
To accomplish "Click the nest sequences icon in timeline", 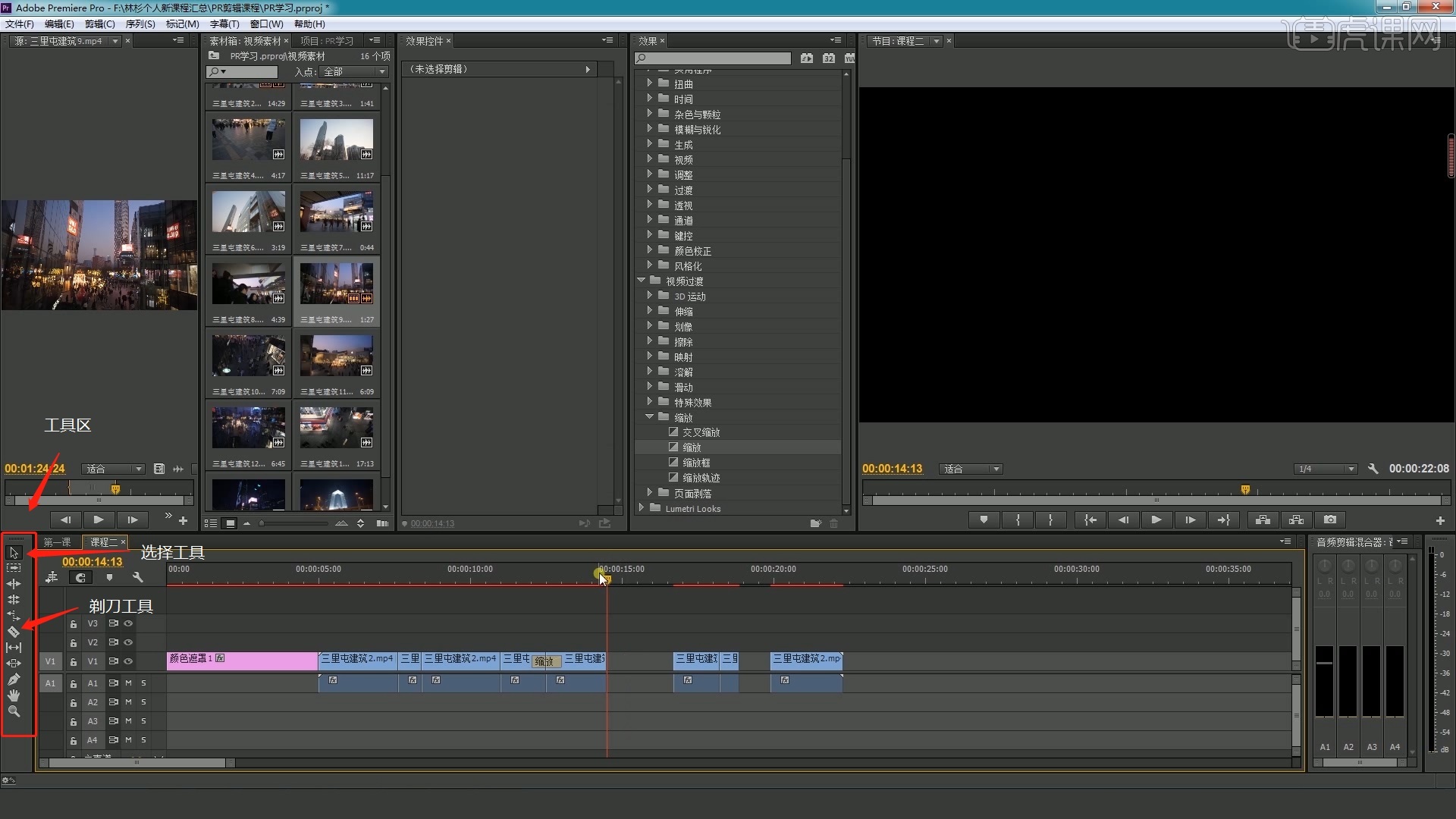I will coord(52,578).
